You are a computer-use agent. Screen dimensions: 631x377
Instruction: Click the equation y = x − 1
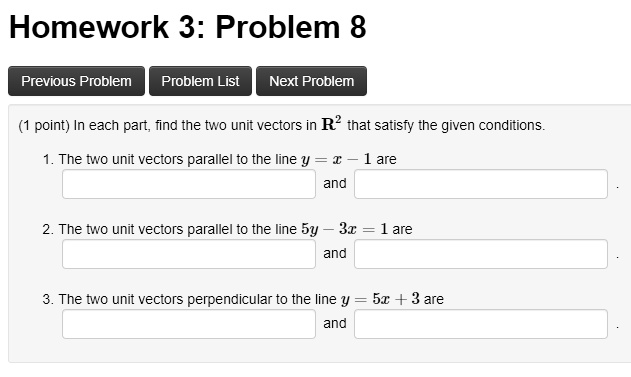coord(336,159)
